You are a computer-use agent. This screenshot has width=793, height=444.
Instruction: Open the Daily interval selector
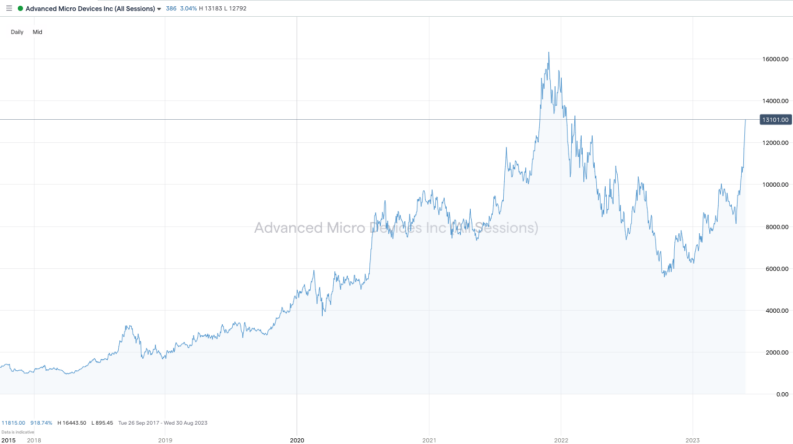click(x=17, y=32)
